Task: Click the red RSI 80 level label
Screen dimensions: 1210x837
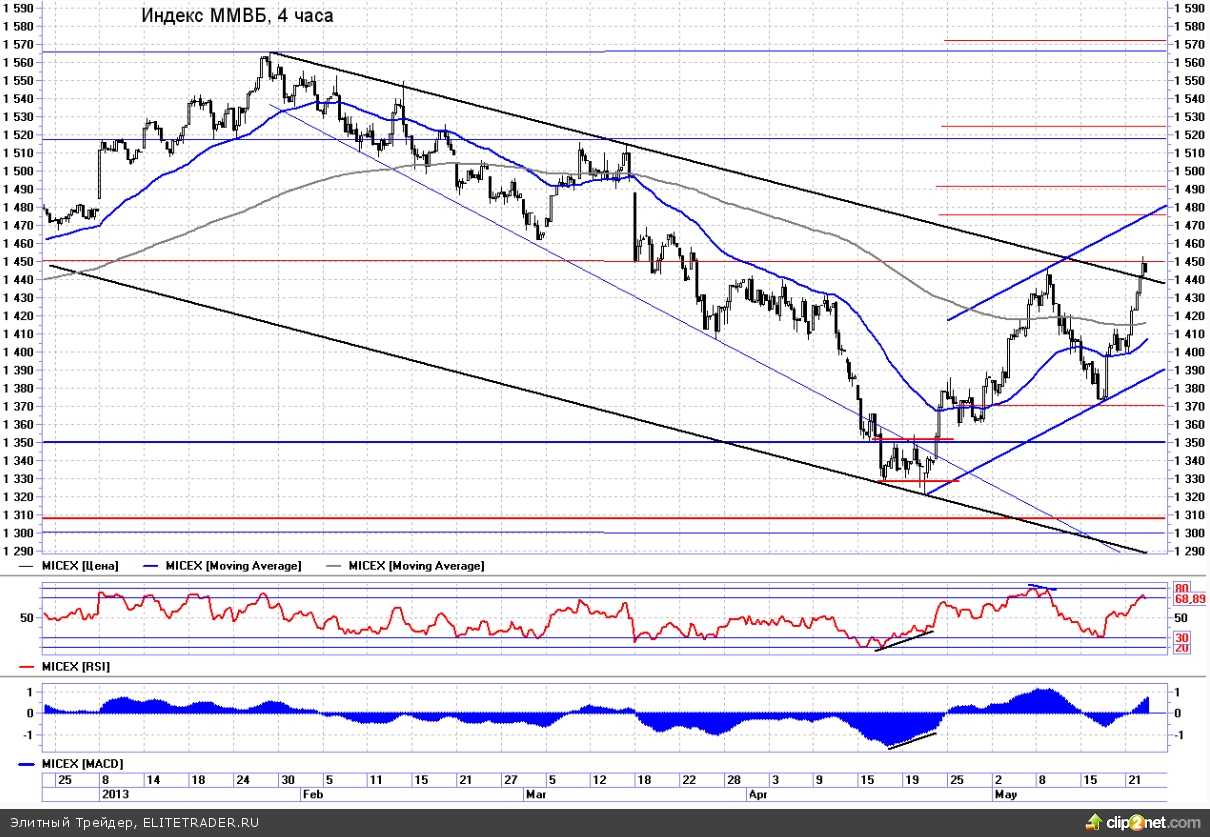Action: (1181, 588)
